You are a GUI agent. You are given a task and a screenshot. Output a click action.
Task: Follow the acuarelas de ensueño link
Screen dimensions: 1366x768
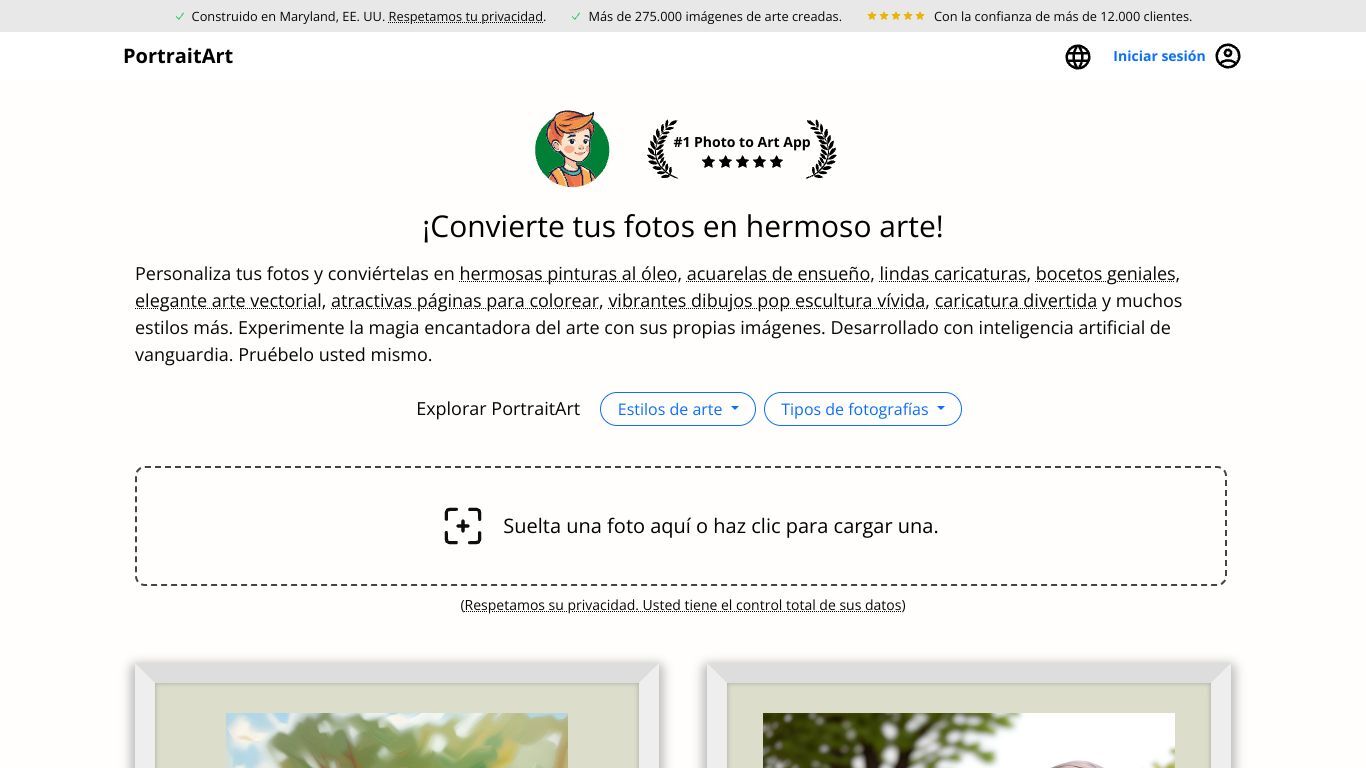tap(778, 274)
